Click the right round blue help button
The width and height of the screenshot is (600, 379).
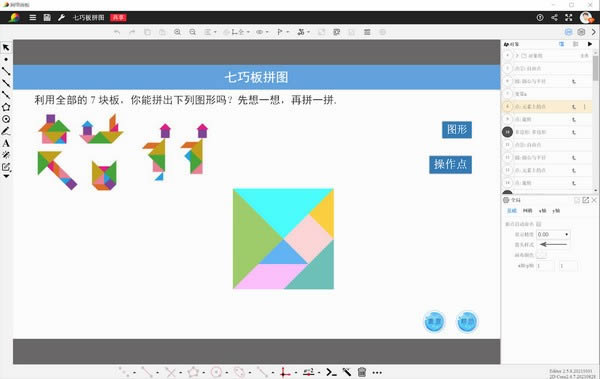[467, 322]
